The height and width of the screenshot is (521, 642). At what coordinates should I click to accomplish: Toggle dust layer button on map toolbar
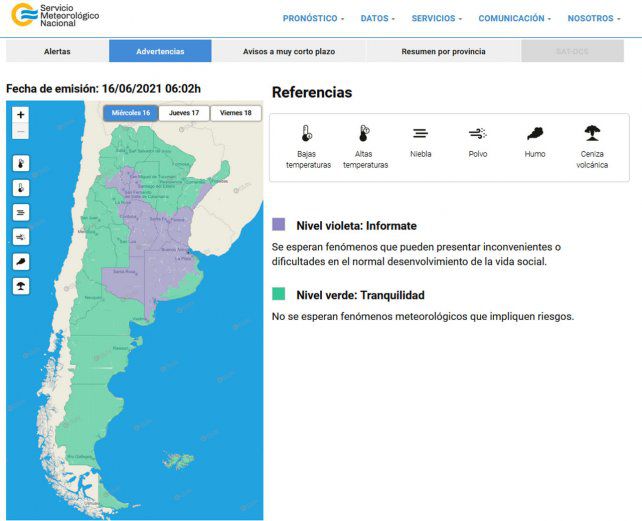(21, 237)
